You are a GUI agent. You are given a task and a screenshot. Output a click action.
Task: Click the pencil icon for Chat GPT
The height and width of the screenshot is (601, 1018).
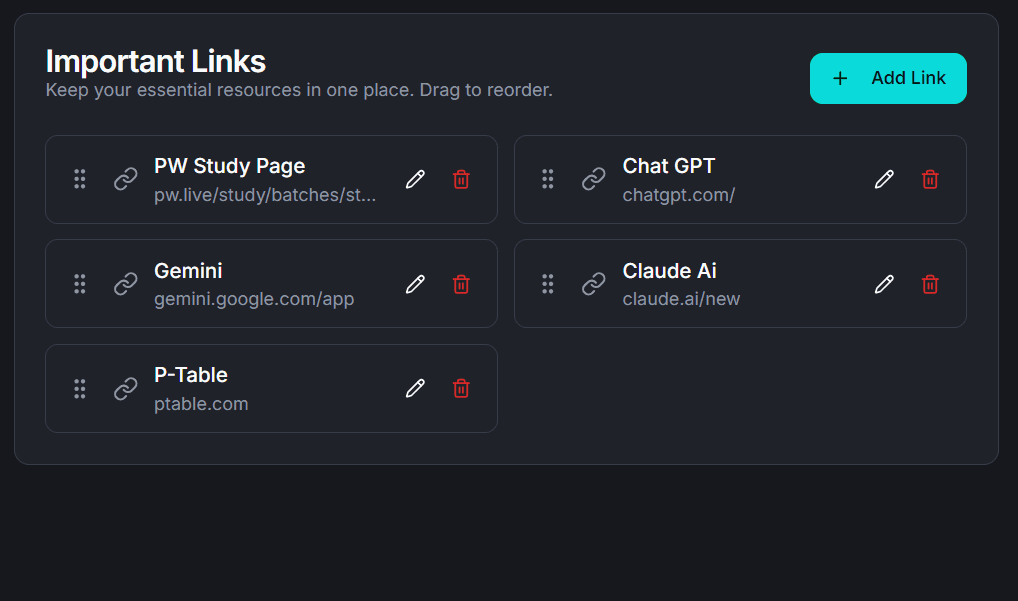(884, 179)
